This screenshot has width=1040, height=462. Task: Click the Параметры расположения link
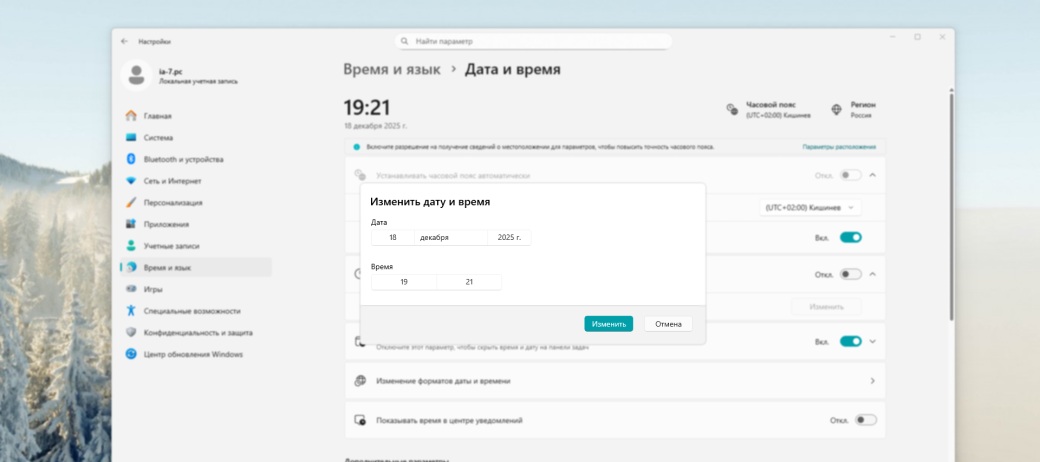click(x=838, y=147)
